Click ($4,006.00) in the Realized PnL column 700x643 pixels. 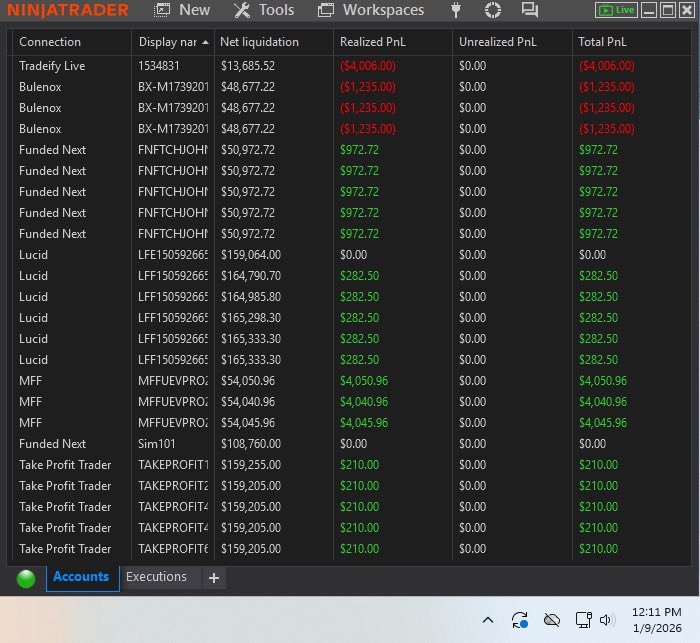(368, 66)
